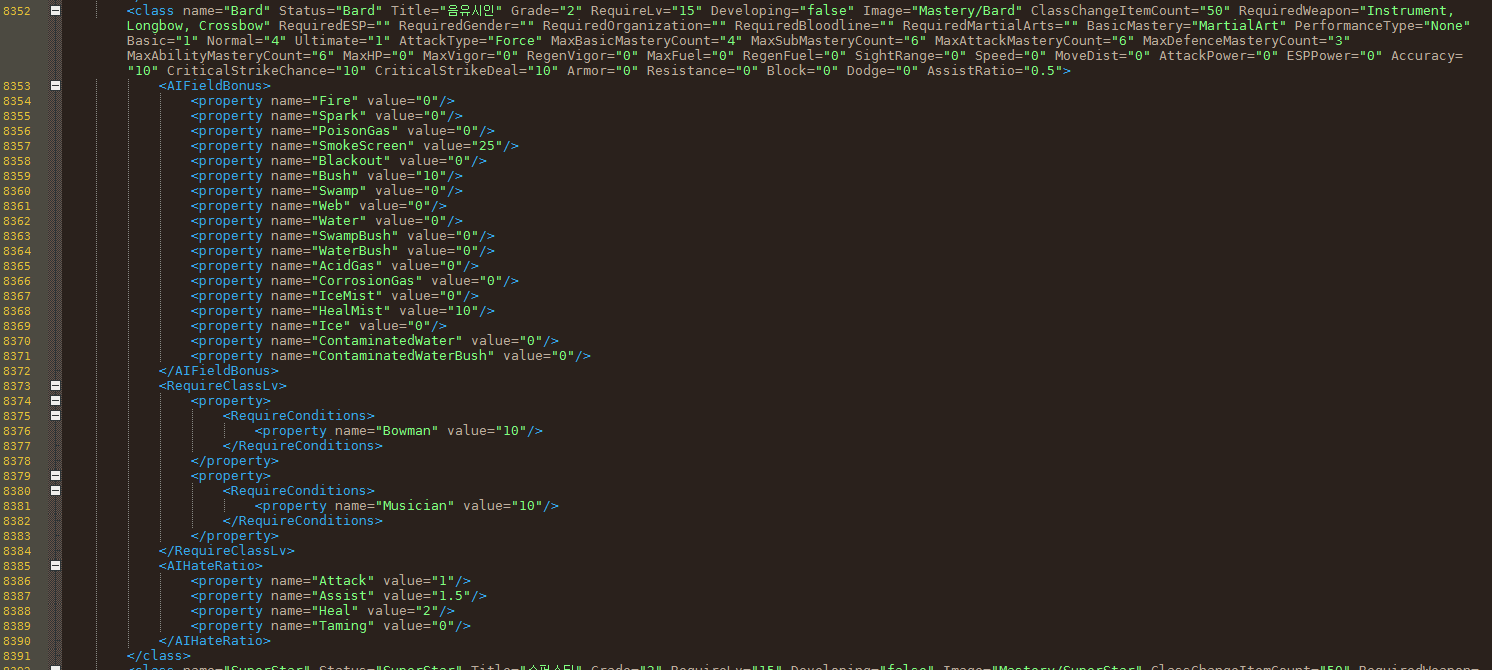Collapse the RequireConditions fold marker at line 8375
This screenshot has width=1492, height=670.
click(x=55, y=415)
